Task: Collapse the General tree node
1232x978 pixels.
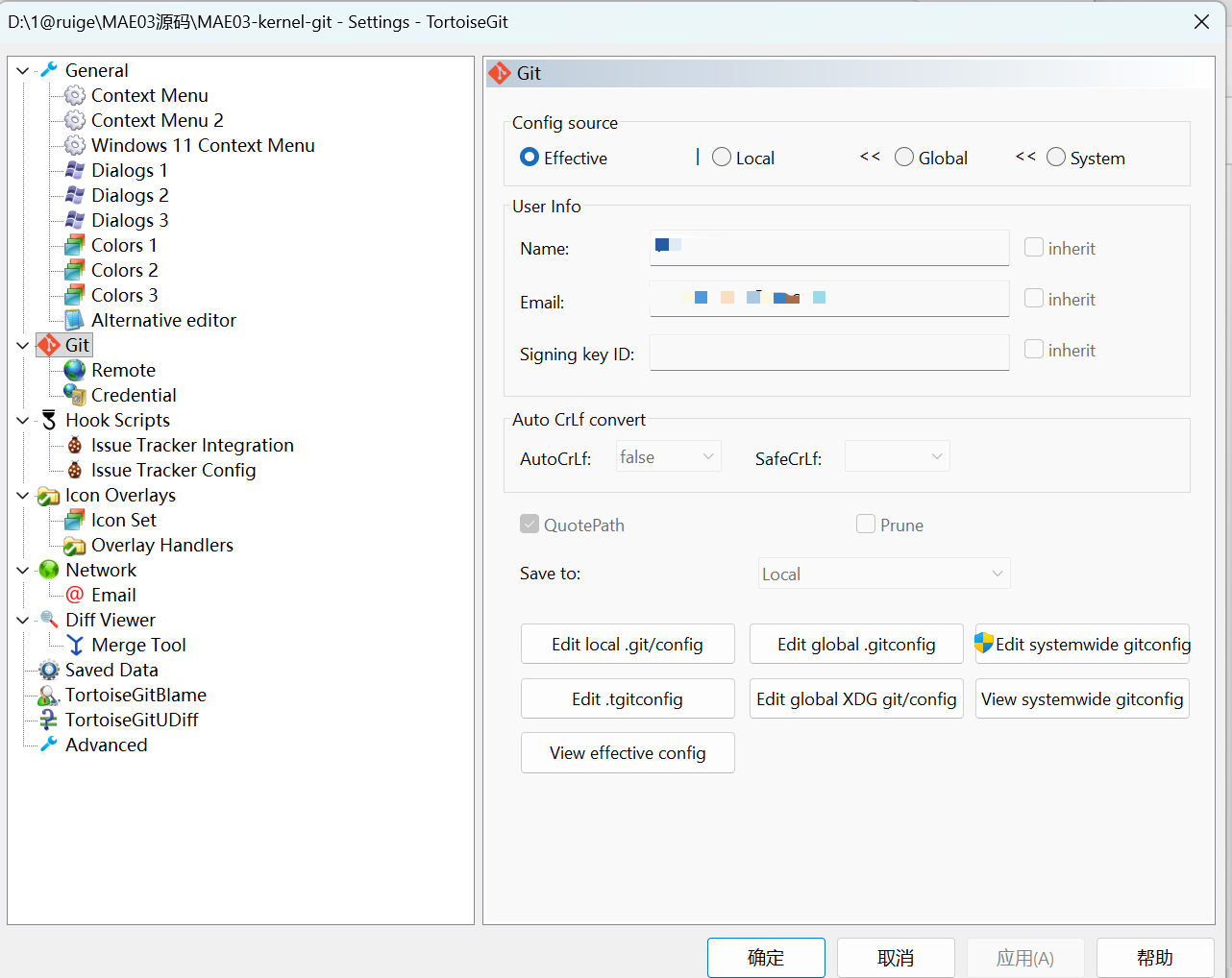Action: 23,70
